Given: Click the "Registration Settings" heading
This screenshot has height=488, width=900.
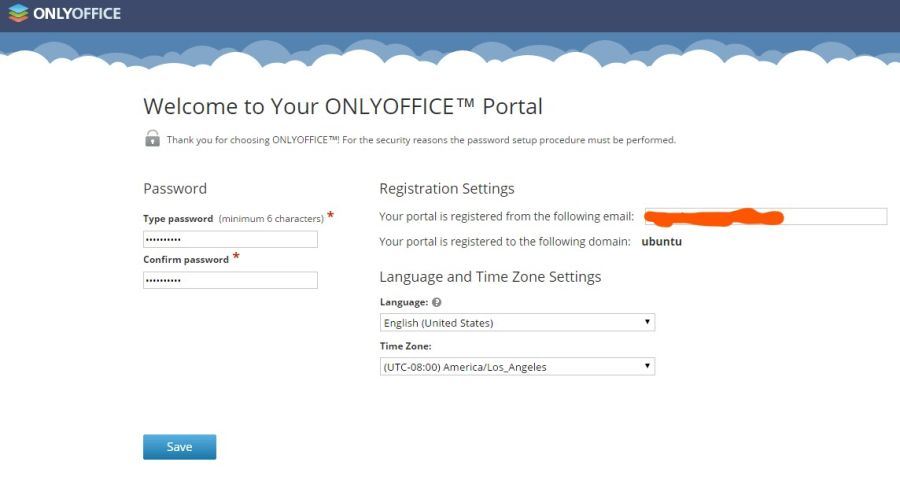Looking at the screenshot, I should pos(447,189).
